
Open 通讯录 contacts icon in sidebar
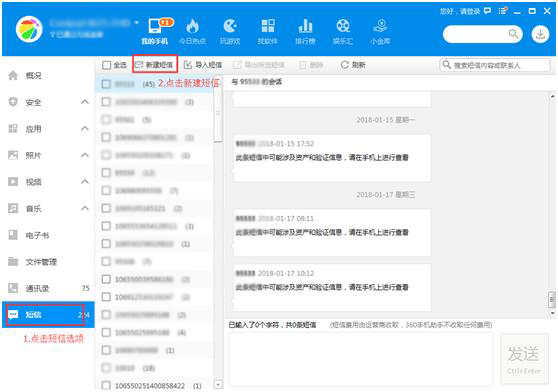[13, 288]
